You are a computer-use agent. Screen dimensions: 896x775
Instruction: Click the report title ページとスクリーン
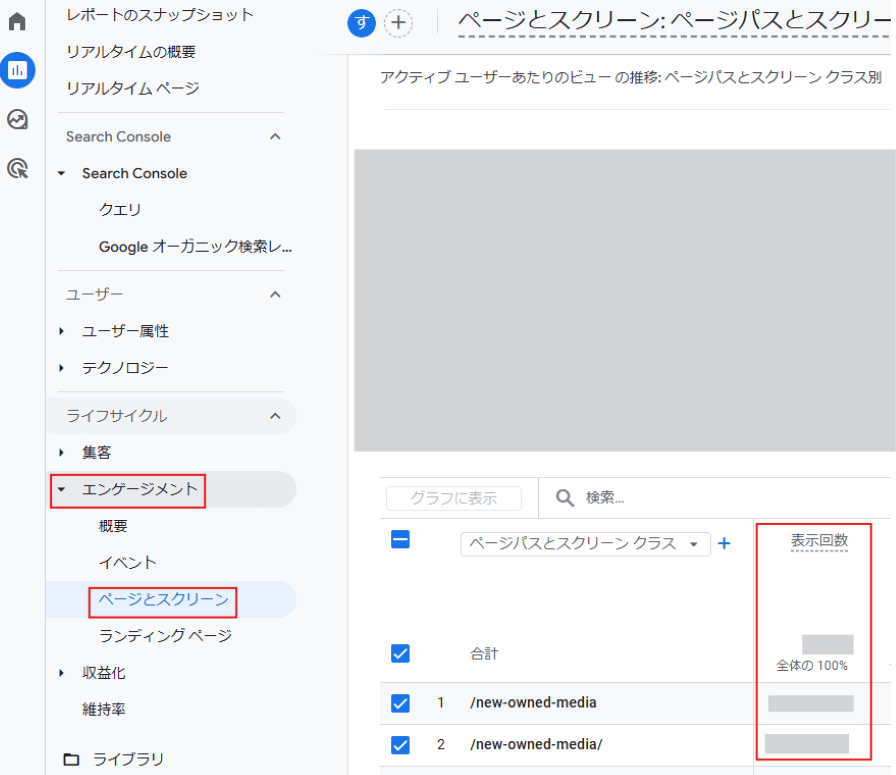(674, 21)
